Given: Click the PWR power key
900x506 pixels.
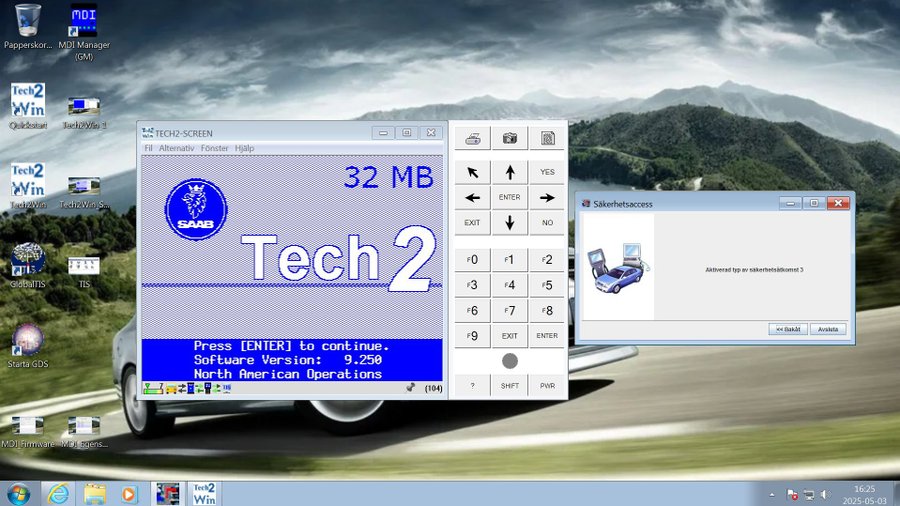Looking at the screenshot, I should tap(547, 386).
